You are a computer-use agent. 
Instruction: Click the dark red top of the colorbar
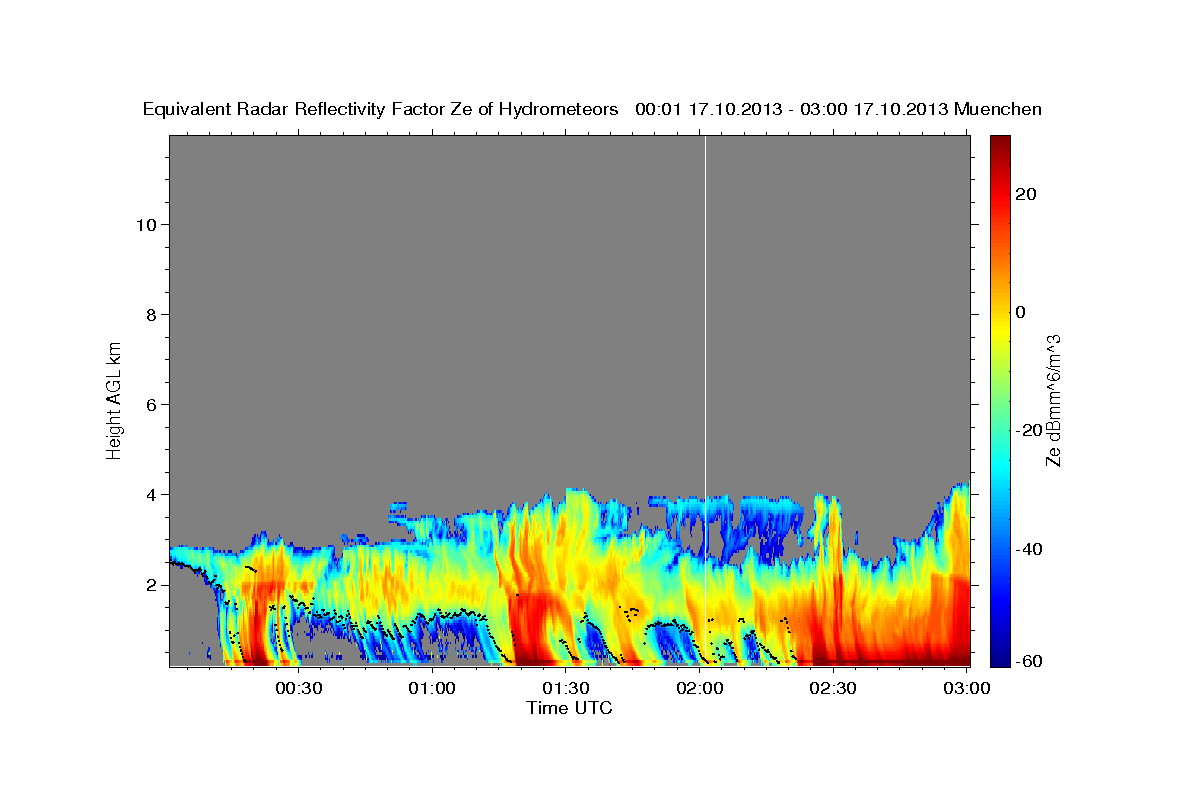1000,145
